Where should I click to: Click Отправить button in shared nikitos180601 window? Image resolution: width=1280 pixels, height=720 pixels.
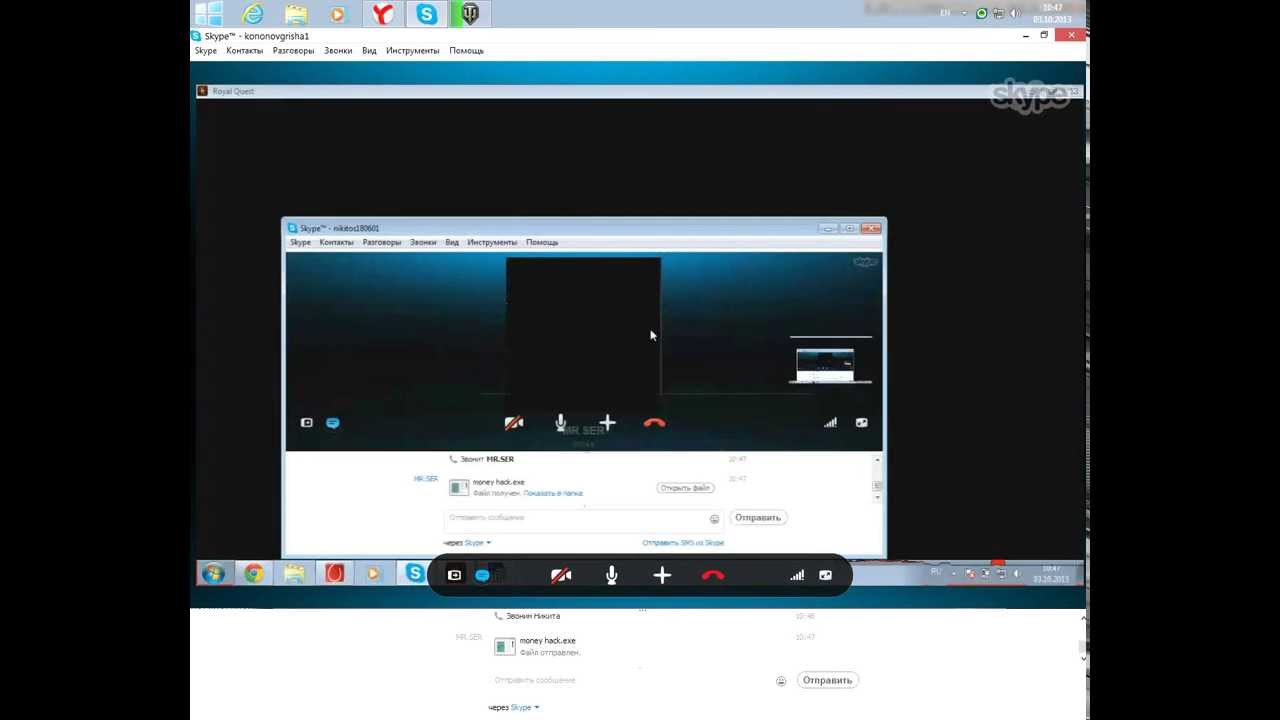point(758,518)
